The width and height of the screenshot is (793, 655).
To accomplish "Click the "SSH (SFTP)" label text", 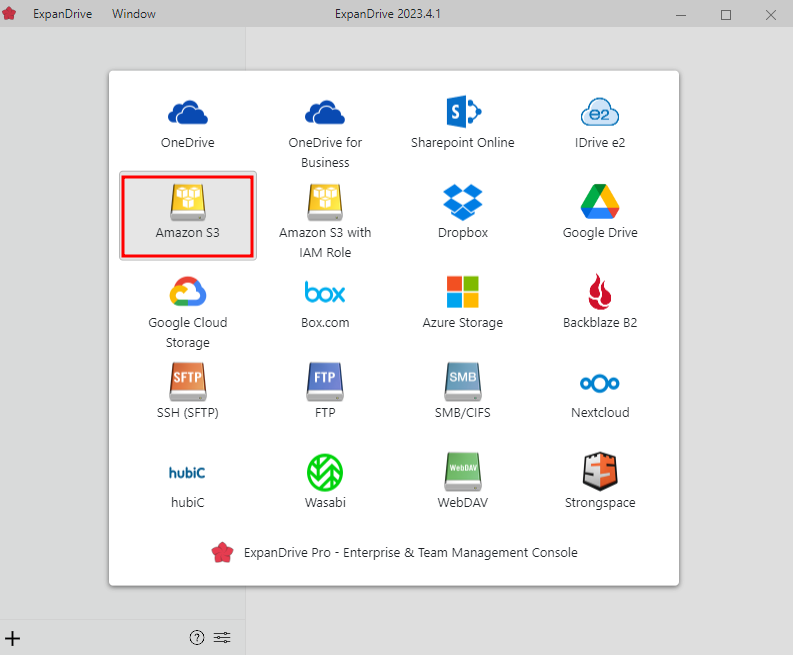I will 188,413.
